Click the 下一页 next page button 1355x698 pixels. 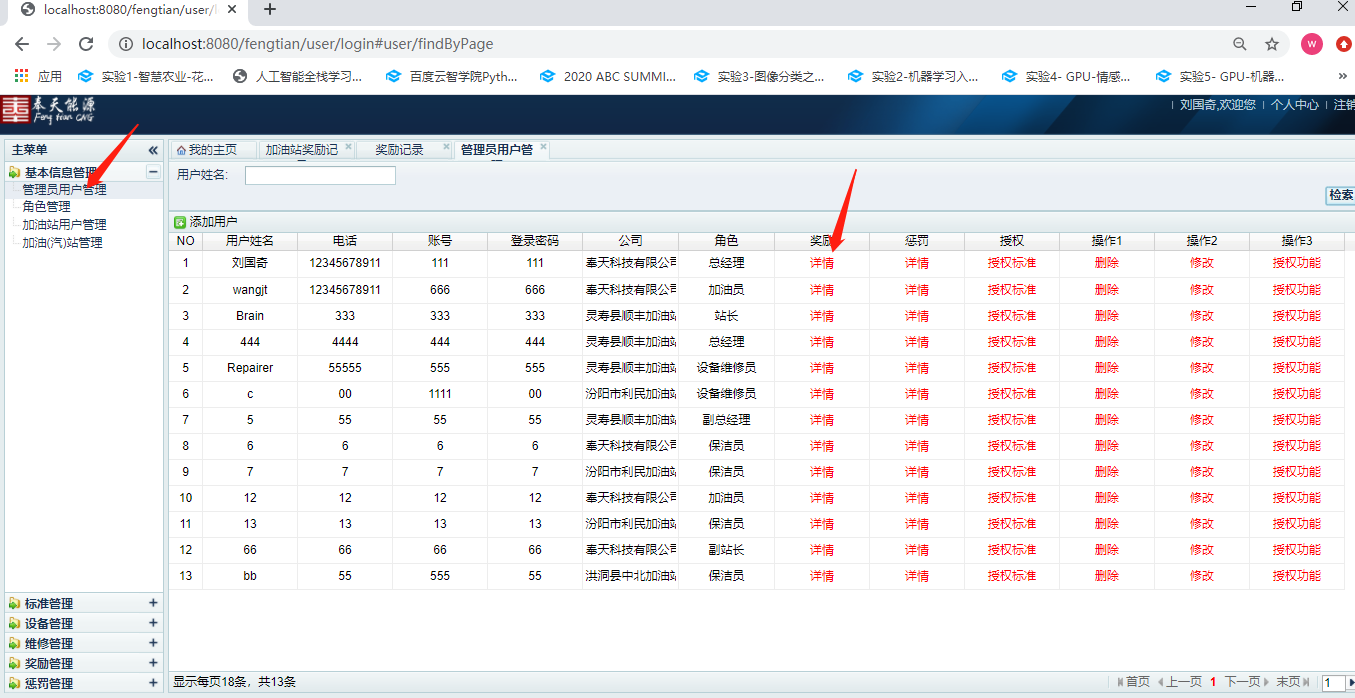coord(1241,682)
